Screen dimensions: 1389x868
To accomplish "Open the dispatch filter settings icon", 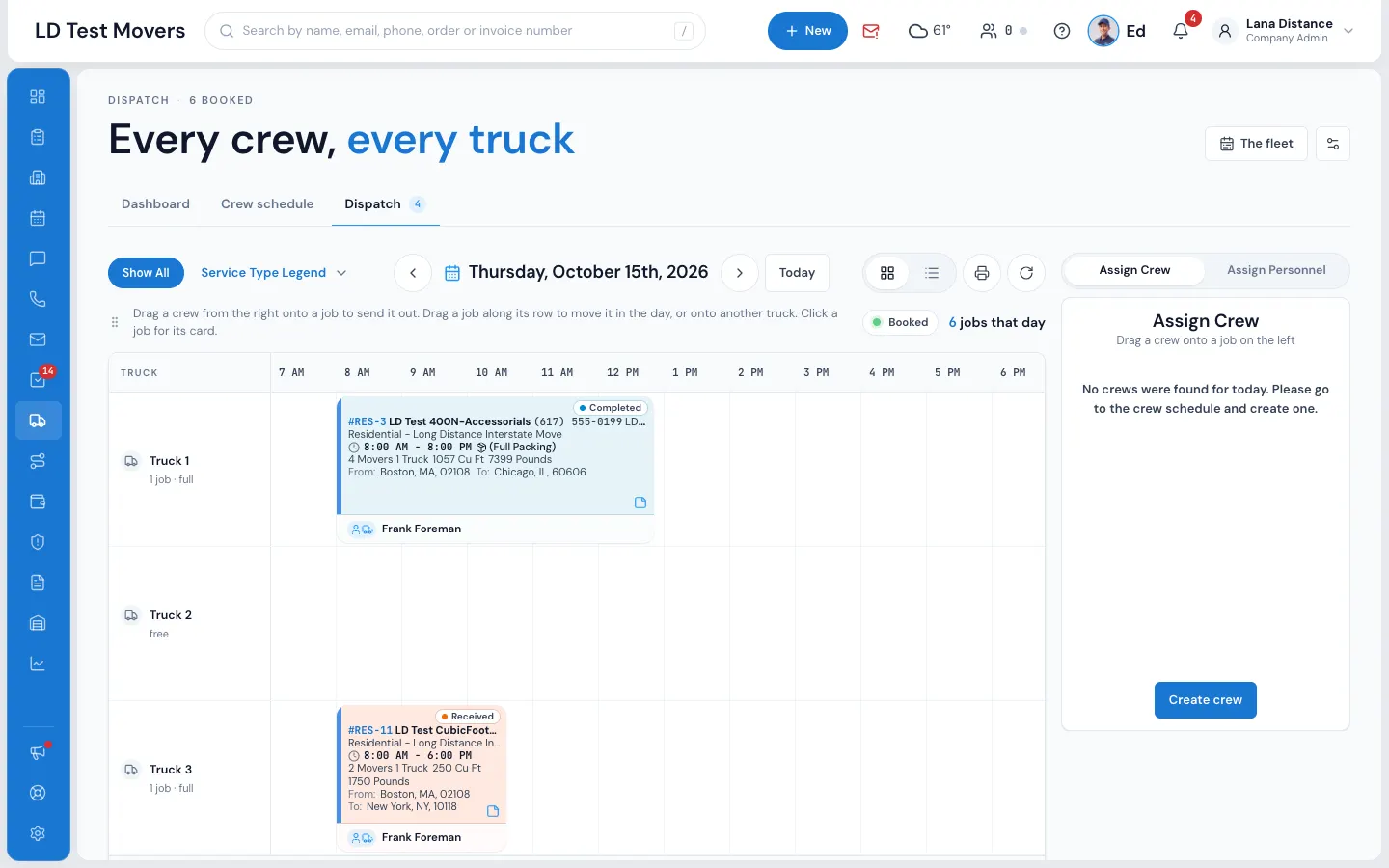I will (x=1333, y=144).
